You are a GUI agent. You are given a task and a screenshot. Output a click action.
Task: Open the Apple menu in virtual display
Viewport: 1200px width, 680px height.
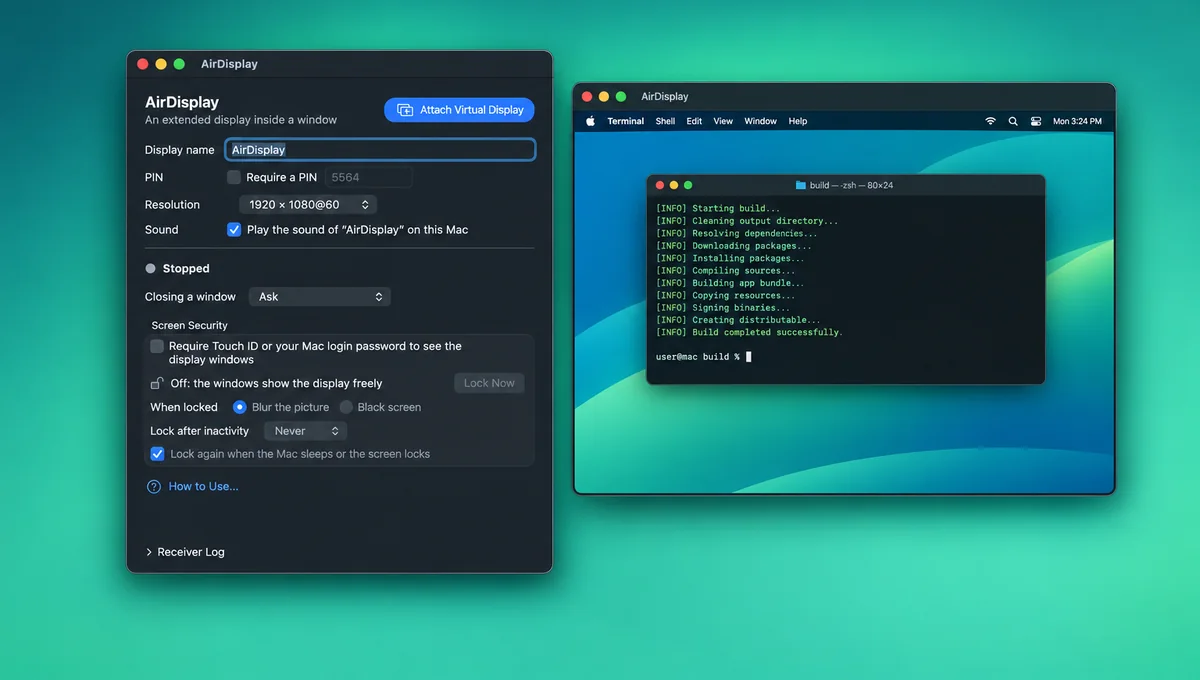point(590,121)
